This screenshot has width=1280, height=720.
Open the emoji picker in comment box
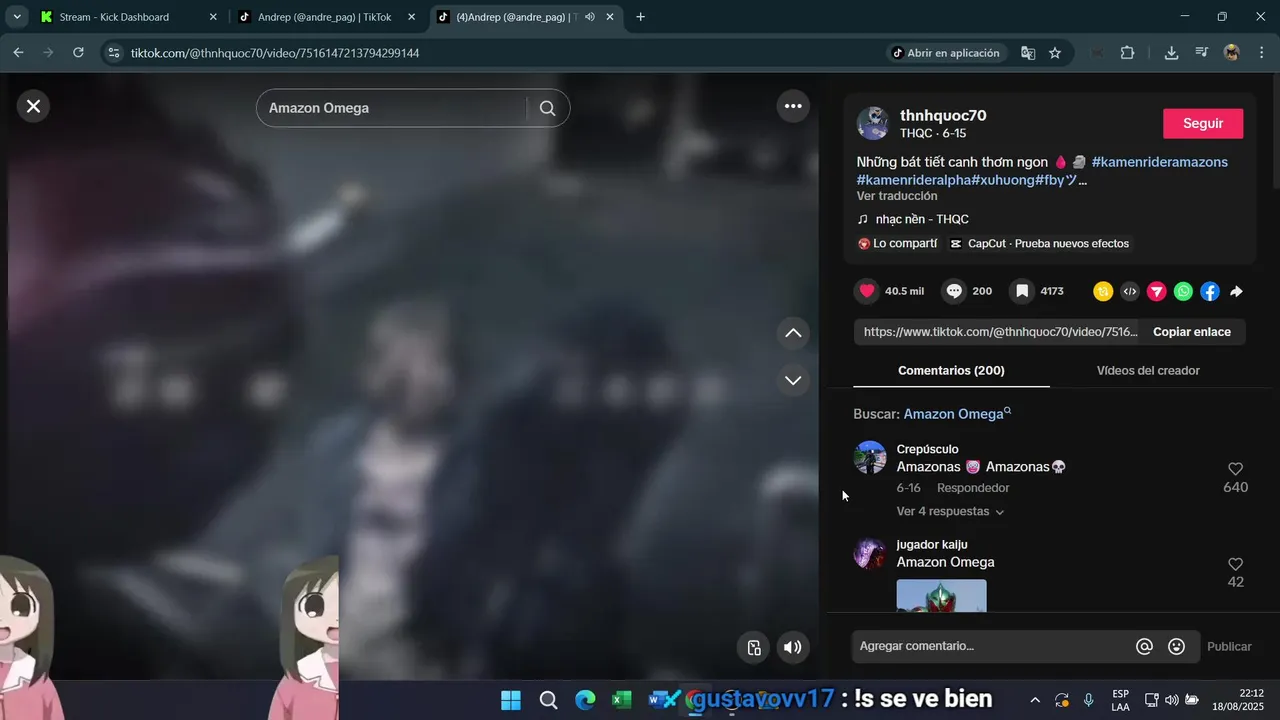point(1177,647)
